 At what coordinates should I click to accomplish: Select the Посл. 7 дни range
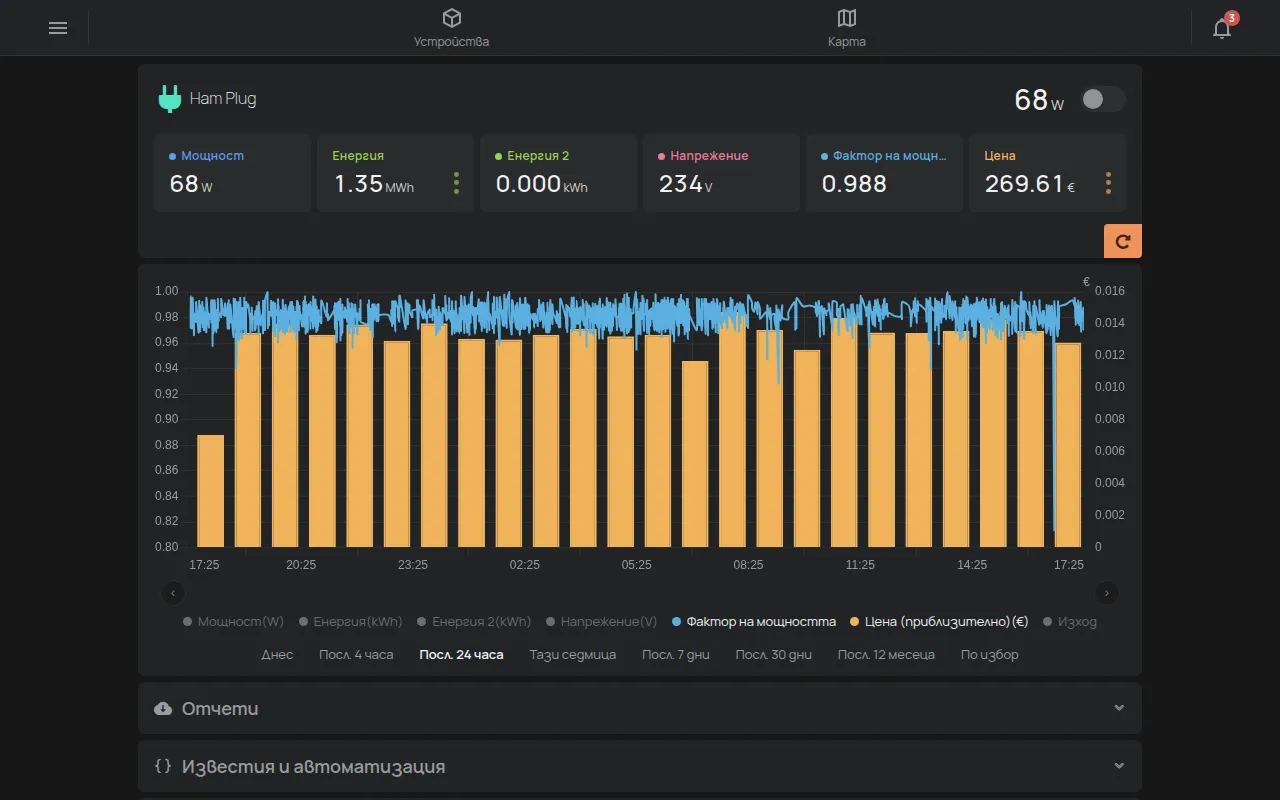tap(676, 655)
